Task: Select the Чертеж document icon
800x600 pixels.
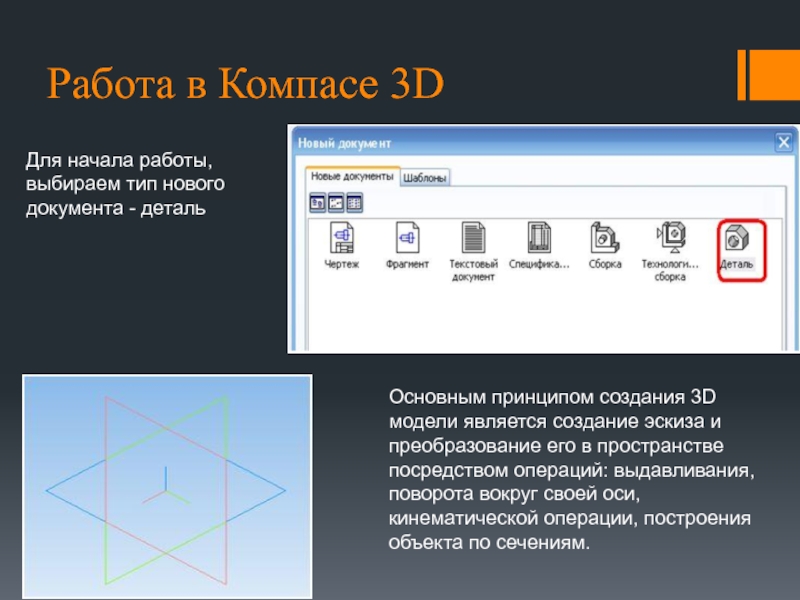Action: pos(341,237)
